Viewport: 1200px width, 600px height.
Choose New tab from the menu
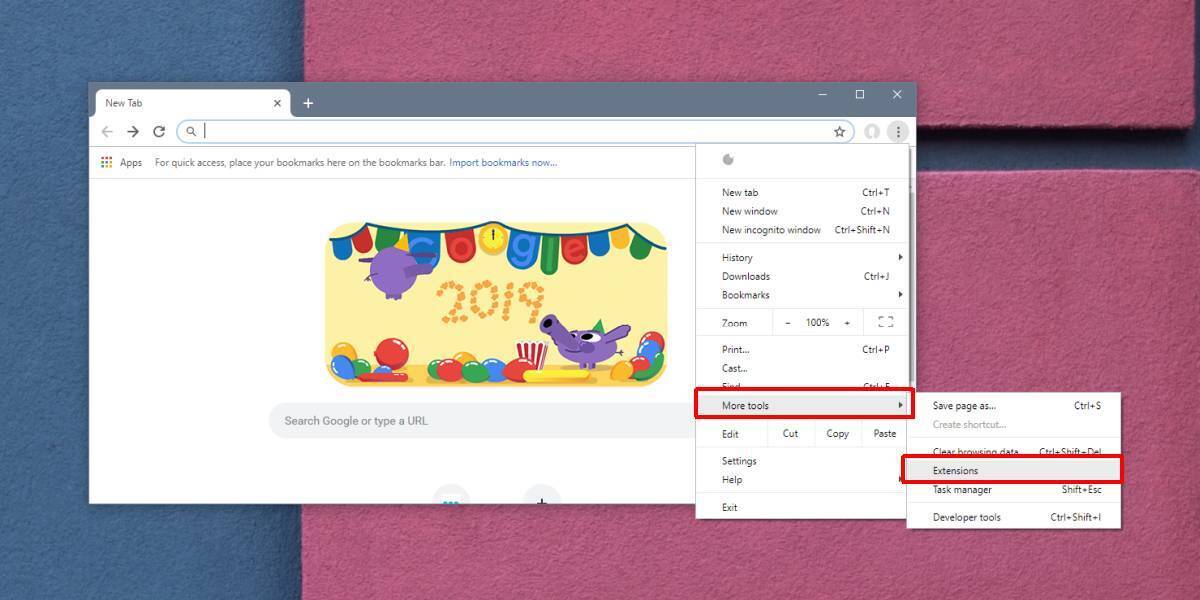[x=803, y=192]
